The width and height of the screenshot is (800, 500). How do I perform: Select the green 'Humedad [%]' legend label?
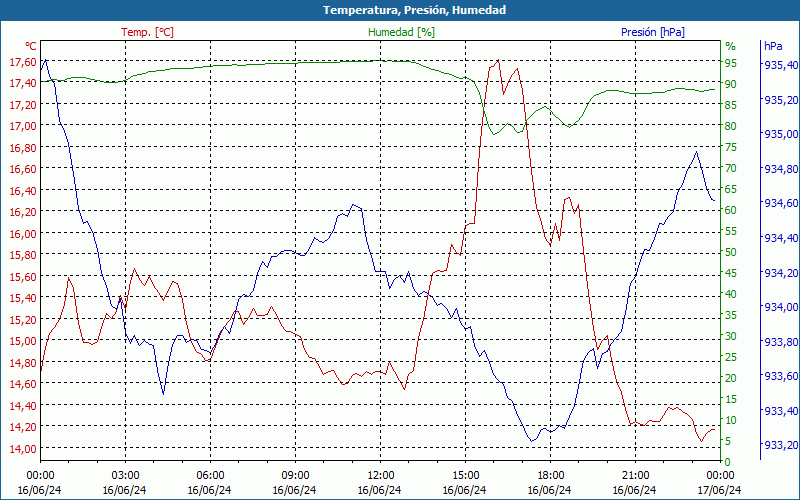pos(402,32)
